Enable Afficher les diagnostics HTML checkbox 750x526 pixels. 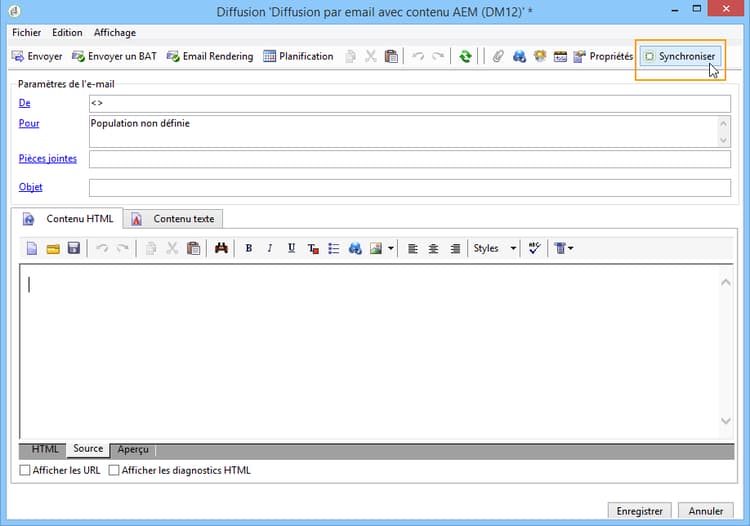114,471
